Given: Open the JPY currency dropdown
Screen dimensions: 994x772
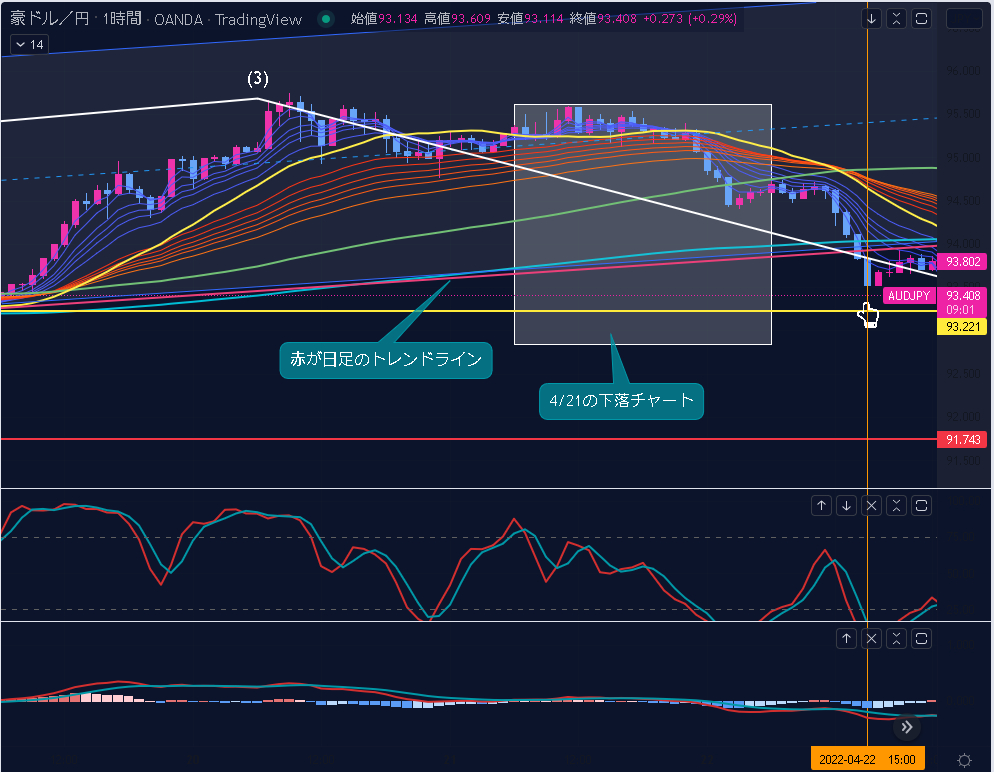Looking at the screenshot, I should [964, 18].
